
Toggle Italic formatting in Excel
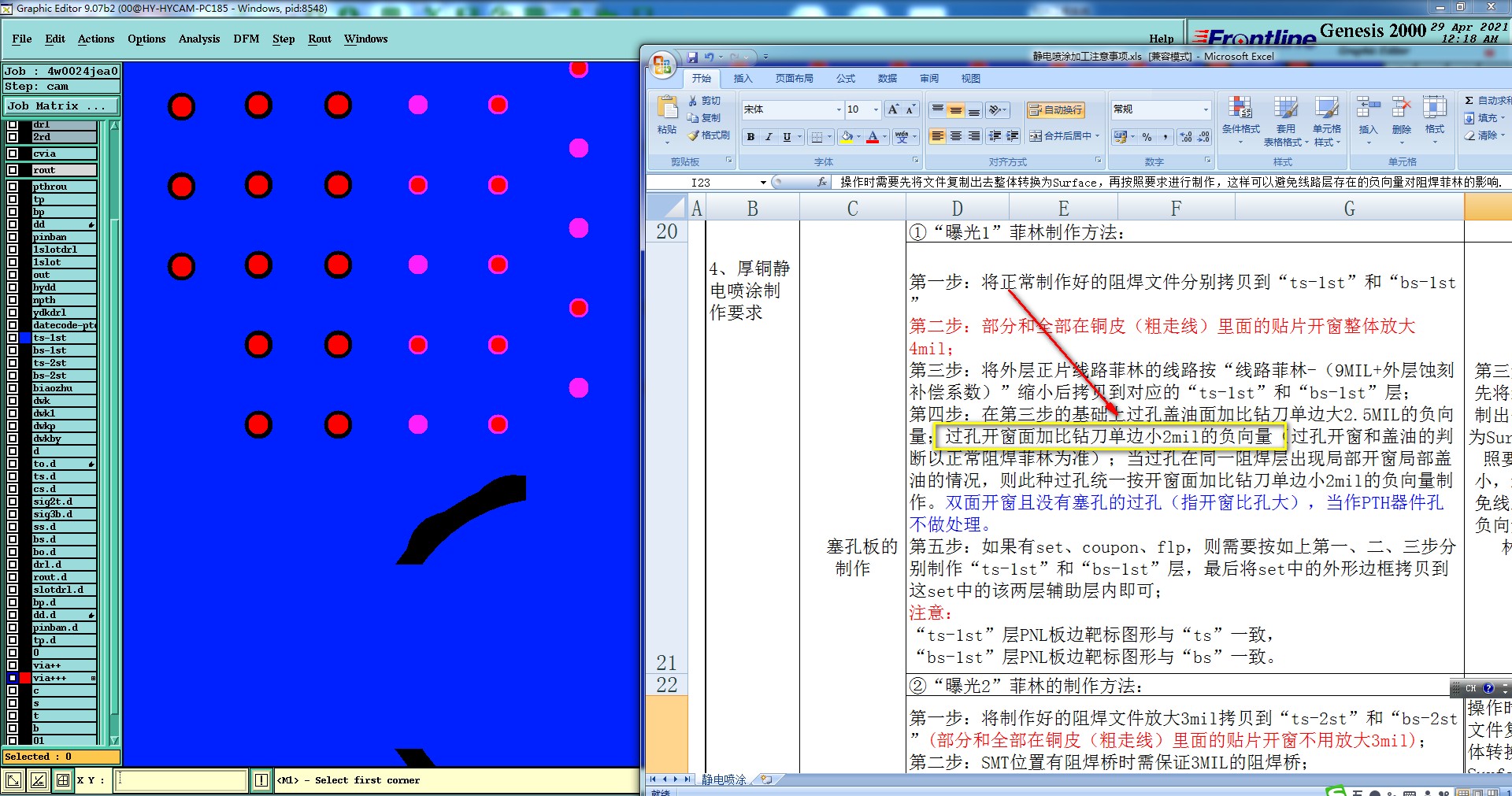tap(769, 137)
